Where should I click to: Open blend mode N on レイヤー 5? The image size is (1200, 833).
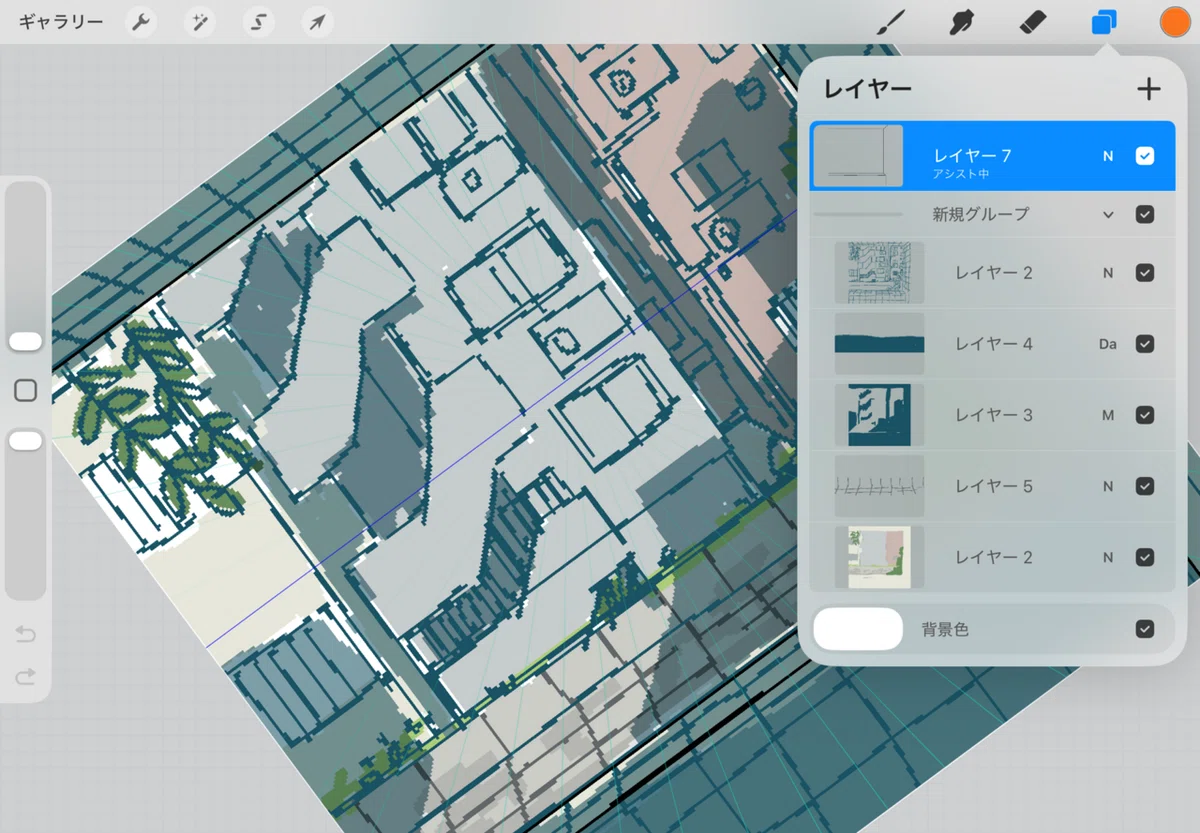click(1108, 486)
